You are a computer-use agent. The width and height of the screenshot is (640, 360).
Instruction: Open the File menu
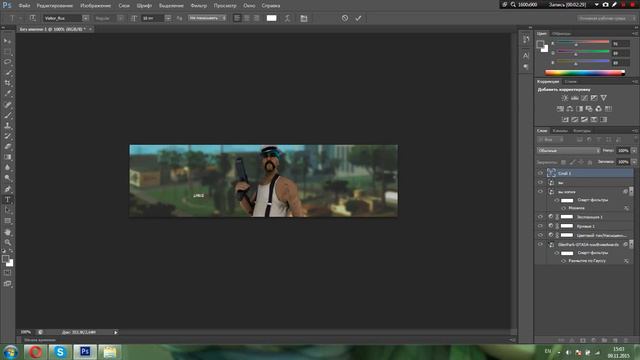click(24, 6)
